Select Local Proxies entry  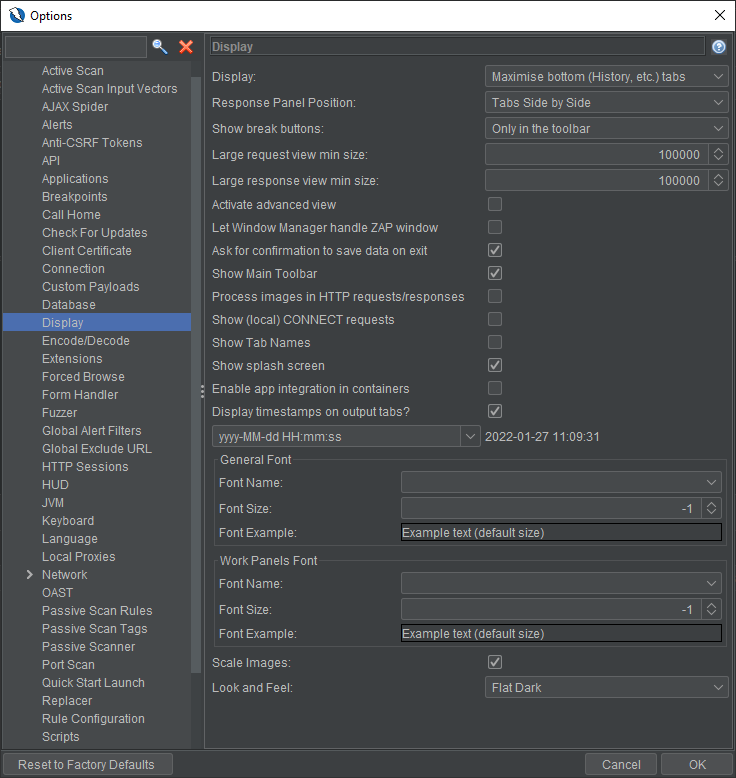point(78,557)
